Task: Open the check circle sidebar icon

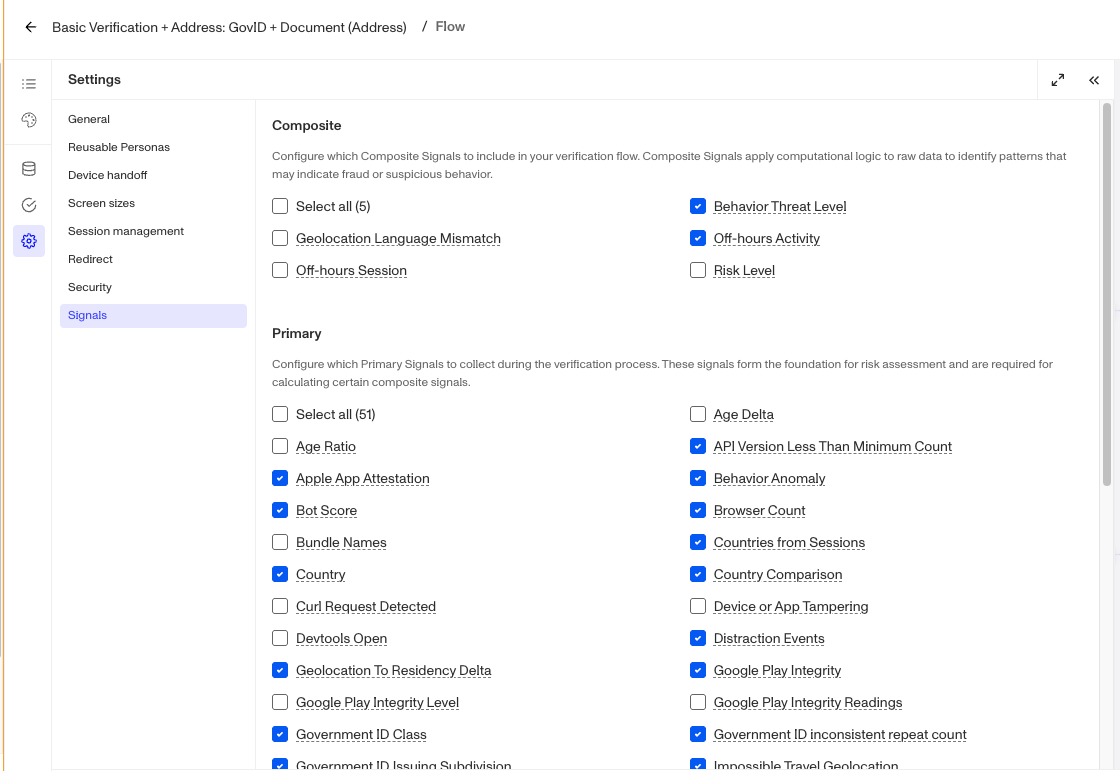Action: 29,205
